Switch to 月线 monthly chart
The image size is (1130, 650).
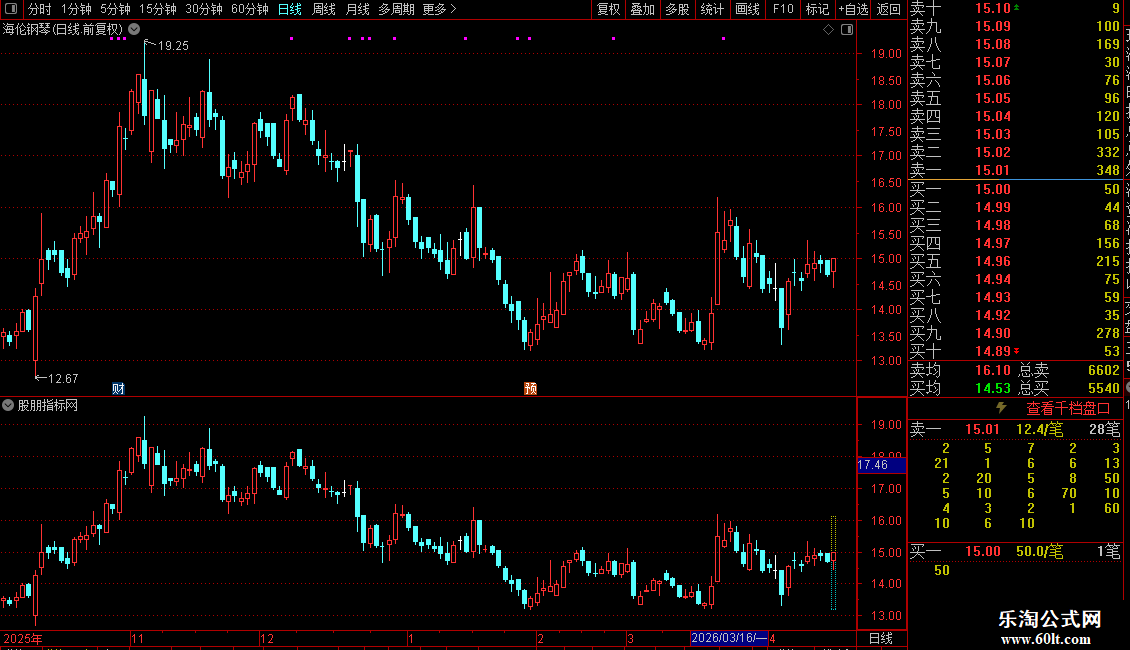coord(357,9)
